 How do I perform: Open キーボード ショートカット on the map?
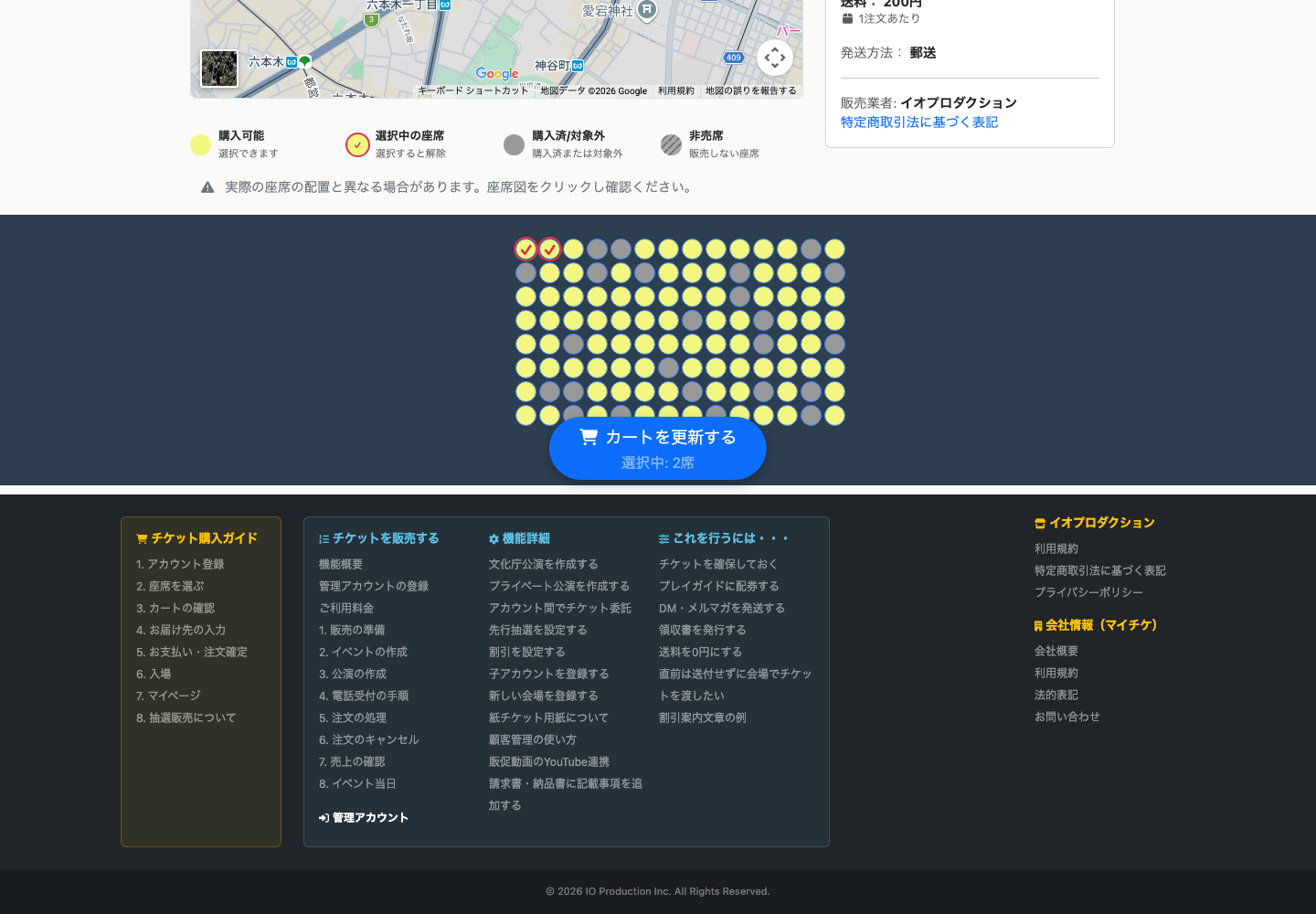[473, 90]
